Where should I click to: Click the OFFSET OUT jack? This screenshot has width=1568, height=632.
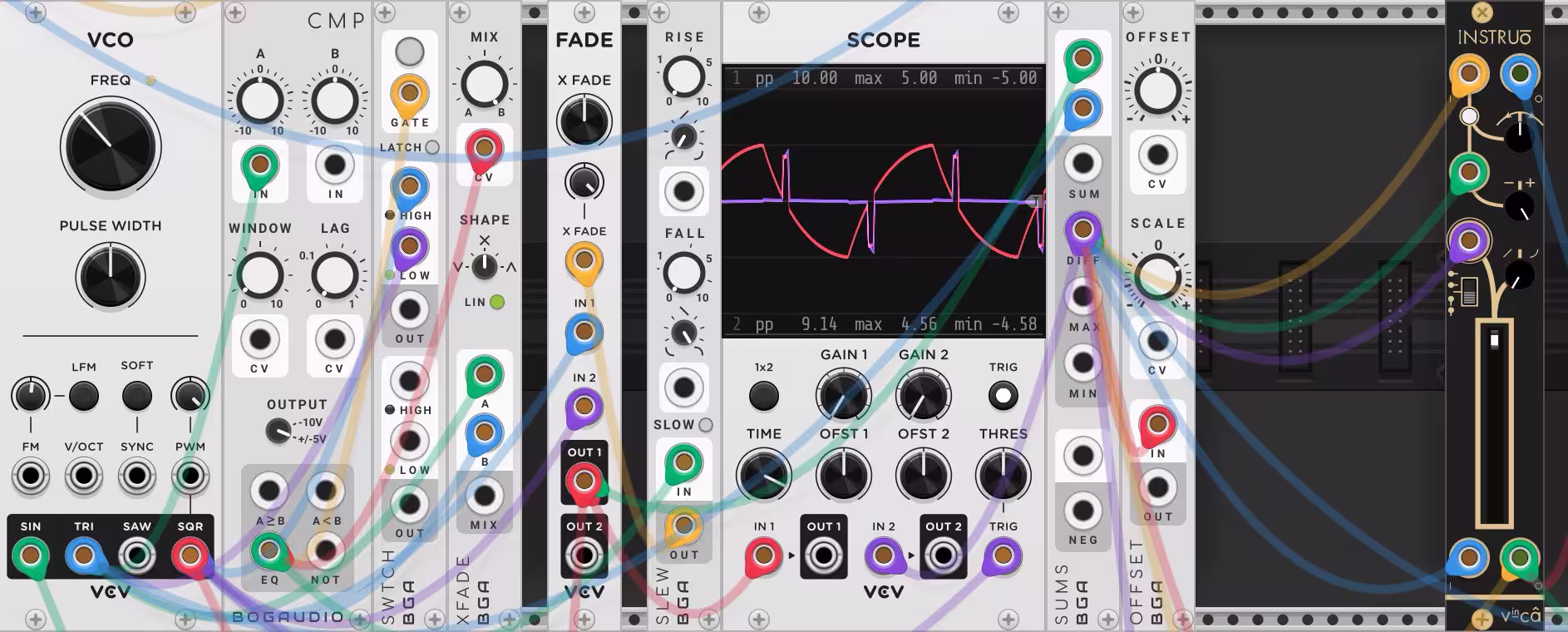[1157, 487]
